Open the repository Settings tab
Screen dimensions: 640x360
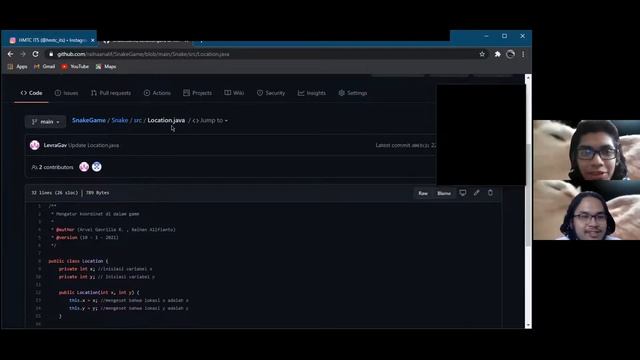click(353, 93)
